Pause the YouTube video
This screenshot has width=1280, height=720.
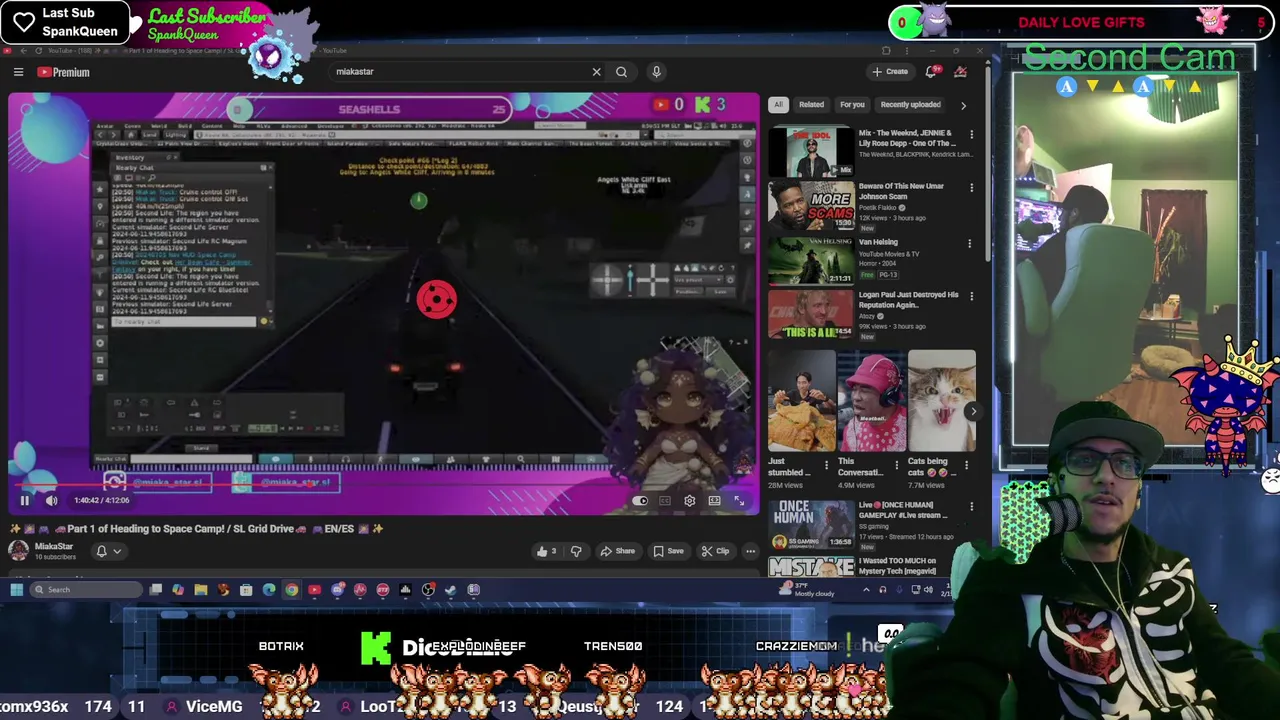[25, 500]
